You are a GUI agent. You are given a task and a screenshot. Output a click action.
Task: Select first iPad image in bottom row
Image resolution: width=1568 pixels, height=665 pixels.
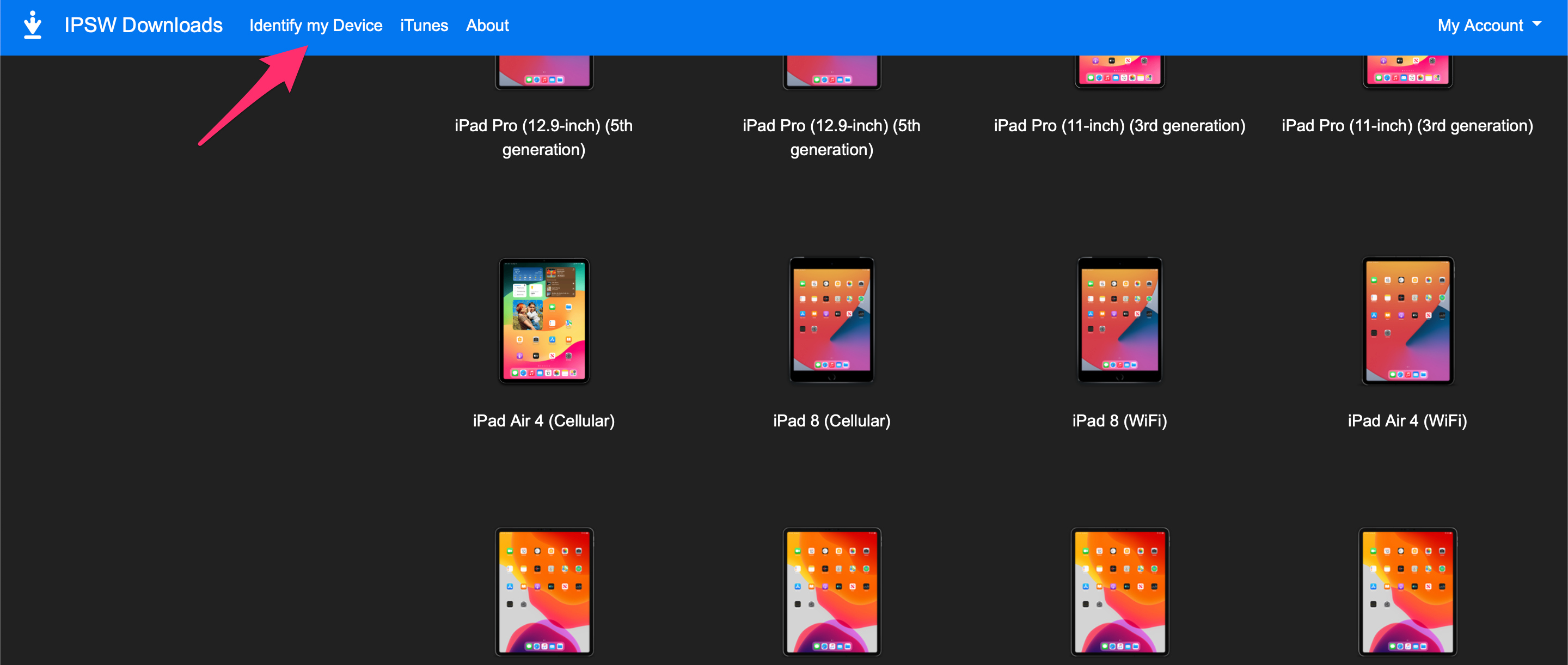pyautogui.click(x=543, y=591)
